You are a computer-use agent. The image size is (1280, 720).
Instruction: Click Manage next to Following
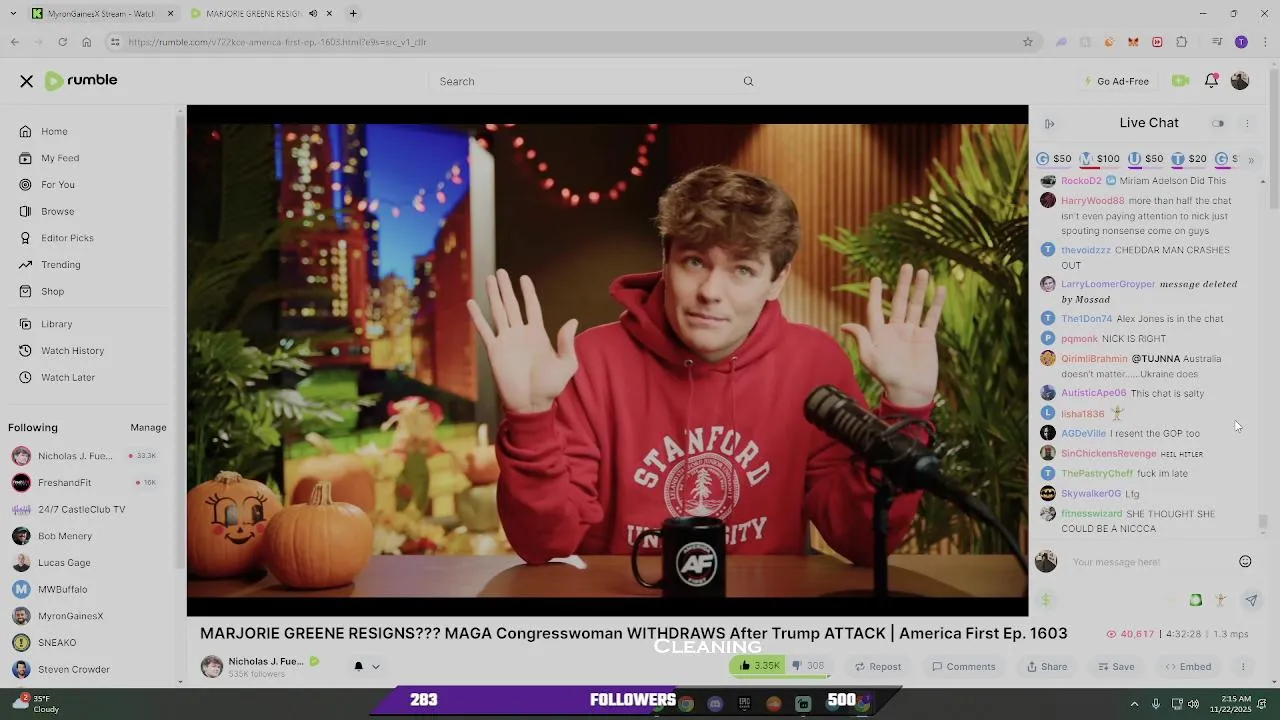click(x=148, y=427)
